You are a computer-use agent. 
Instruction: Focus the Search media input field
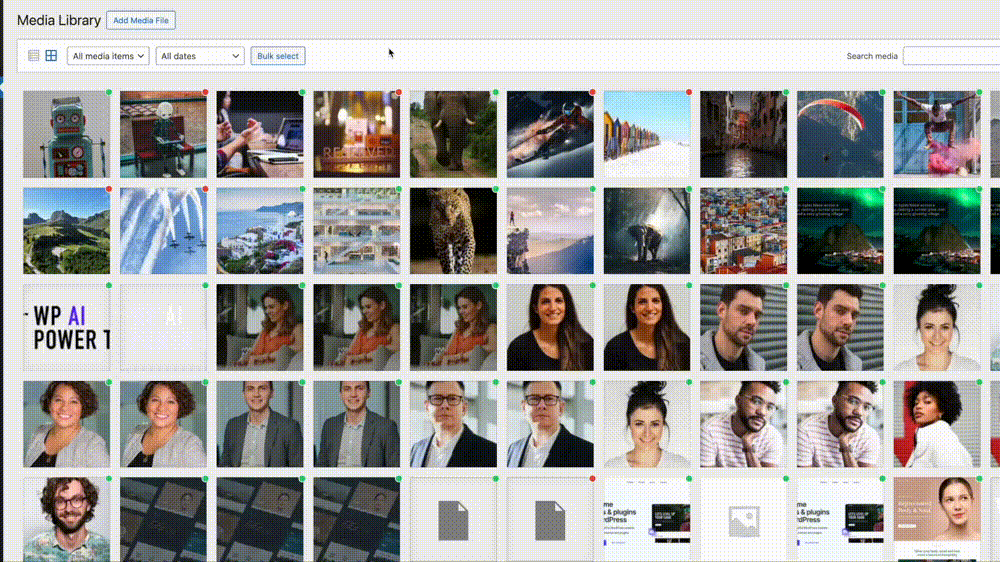(x=950, y=56)
